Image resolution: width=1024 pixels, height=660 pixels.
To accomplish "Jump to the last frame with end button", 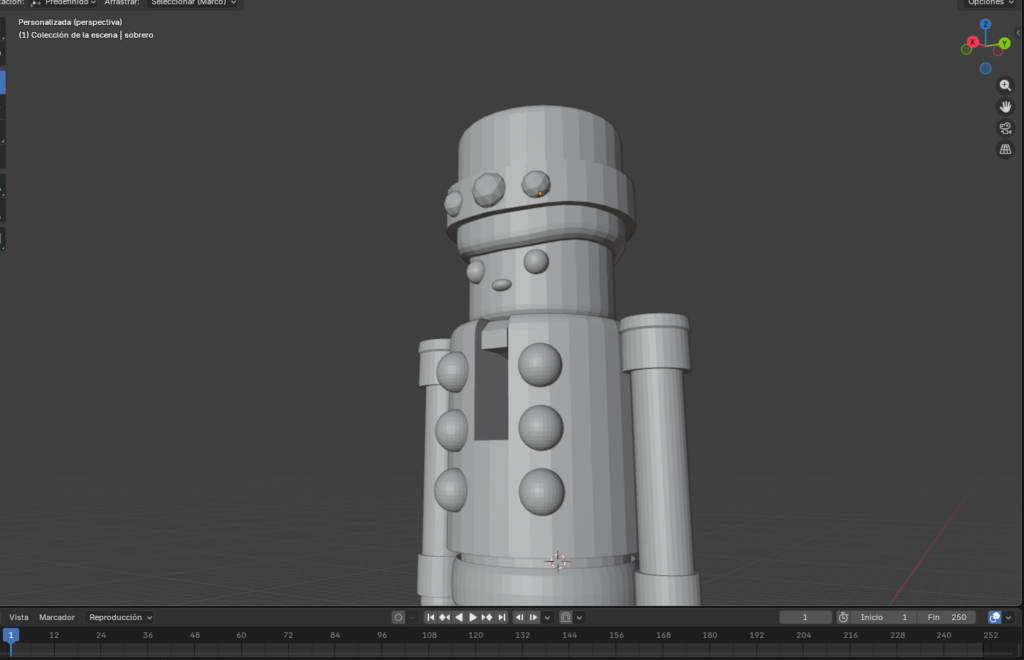I will pyautogui.click(x=502, y=617).
